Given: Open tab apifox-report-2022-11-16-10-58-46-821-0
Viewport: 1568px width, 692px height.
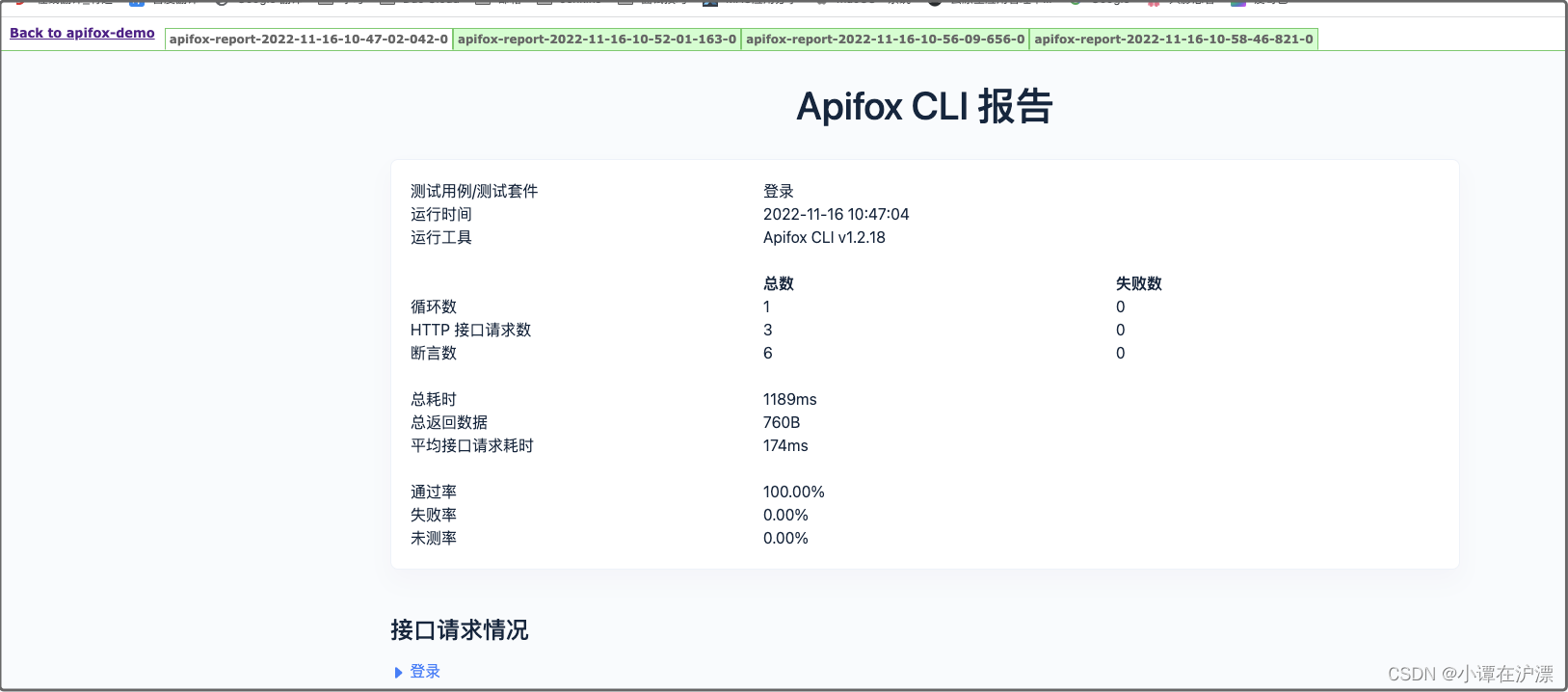Looking at the screenshot, I should pyautogui.click(x=1173, y=40).
